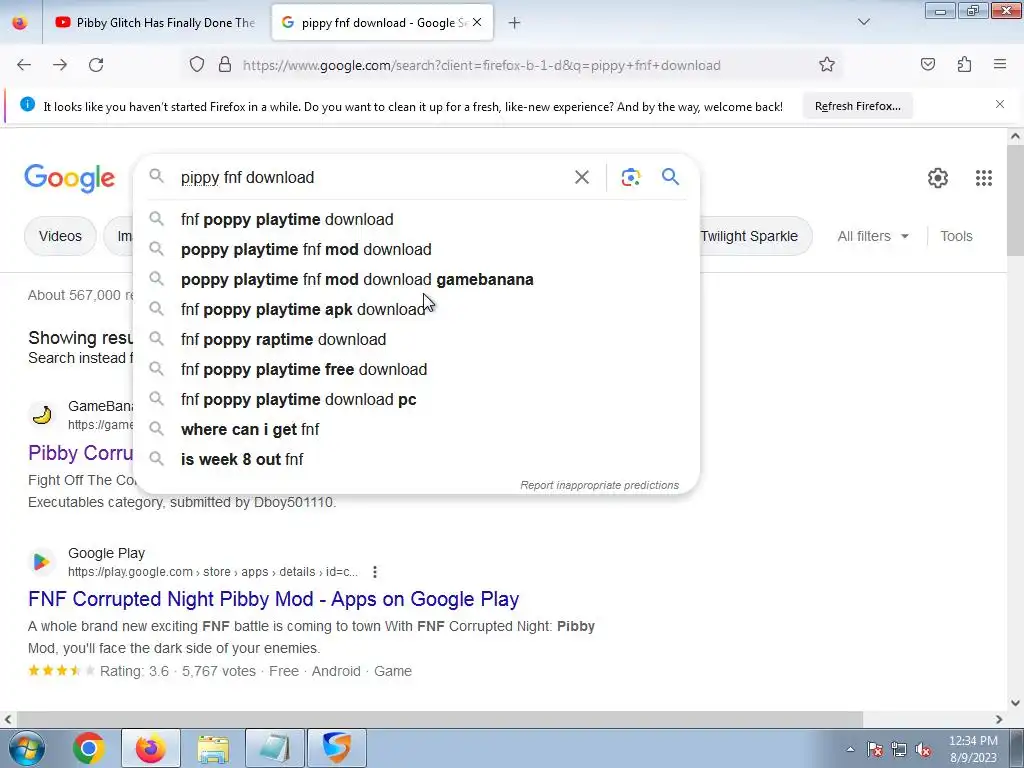Open more options for Google Play result
1024x768 pixels.
tap(375, 572)
